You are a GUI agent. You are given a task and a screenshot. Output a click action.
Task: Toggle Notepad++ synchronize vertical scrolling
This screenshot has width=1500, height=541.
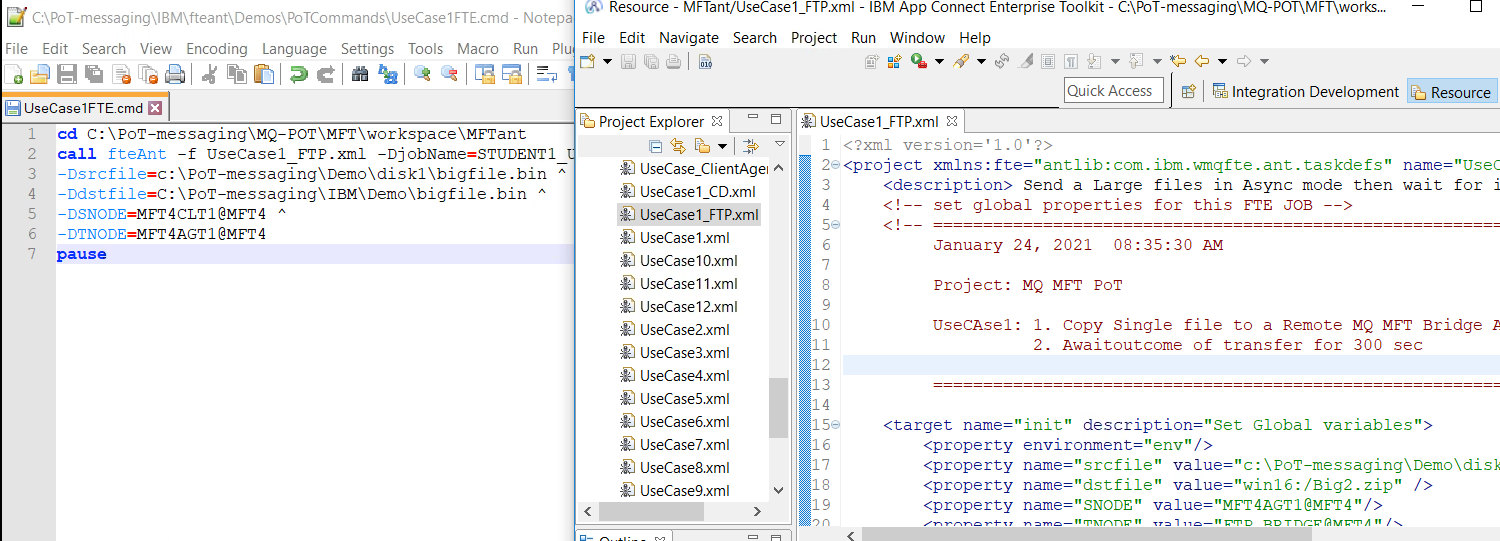click(485, 74)
